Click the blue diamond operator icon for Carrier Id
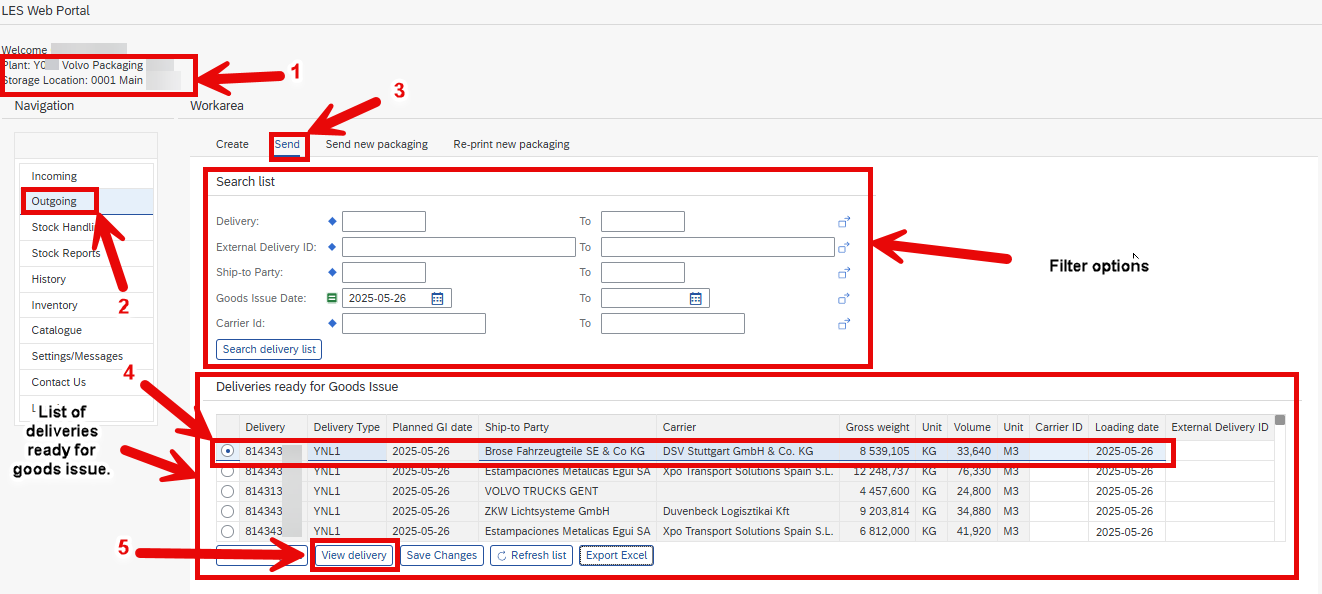Viewport: 1322px width, 594px height. point(332,323)
